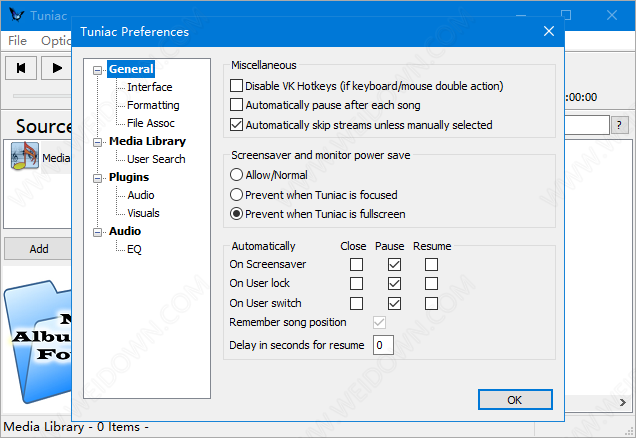Select the Media Library source icon
The width and height of the screenshot is (636, 438).
[25, 156]
